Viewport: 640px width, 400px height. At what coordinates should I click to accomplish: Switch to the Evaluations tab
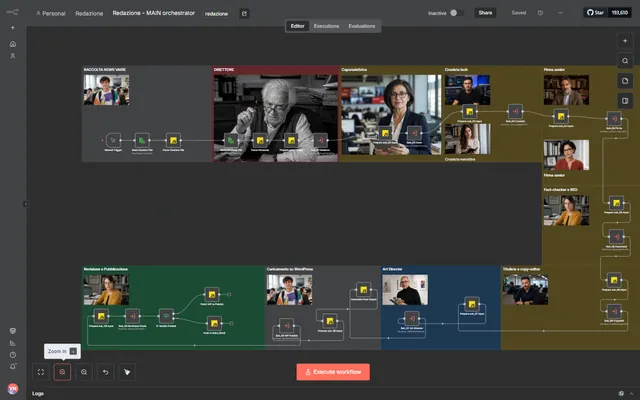362,26
